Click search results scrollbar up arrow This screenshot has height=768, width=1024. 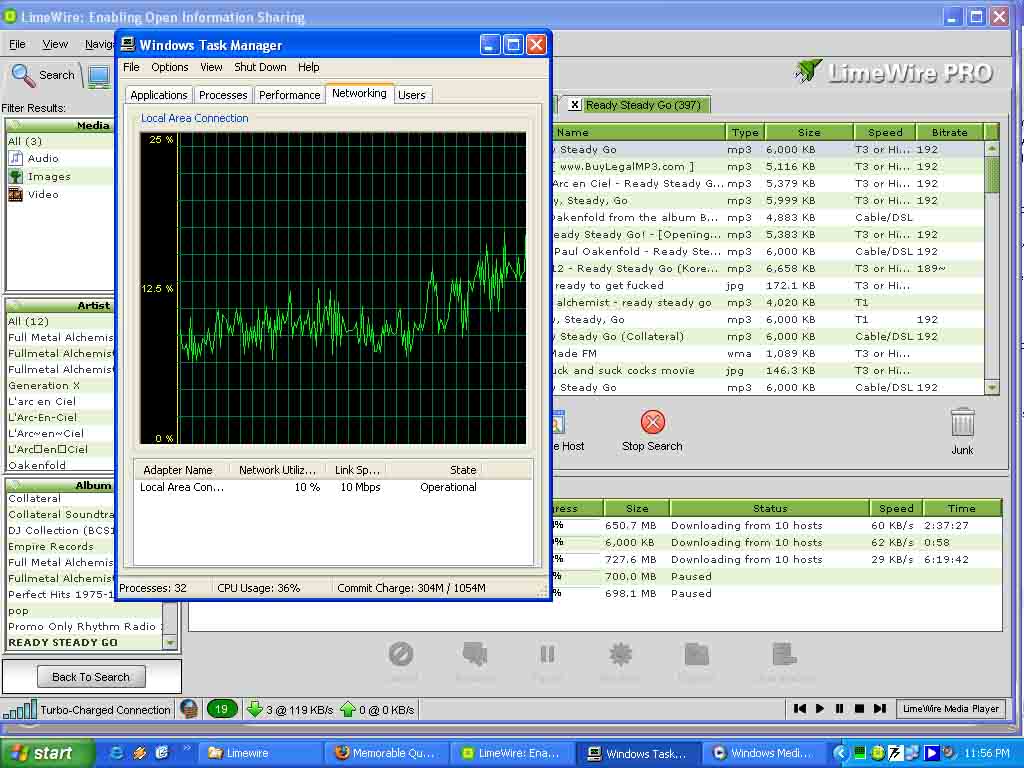pyautogui.click(x=992, y=149)
